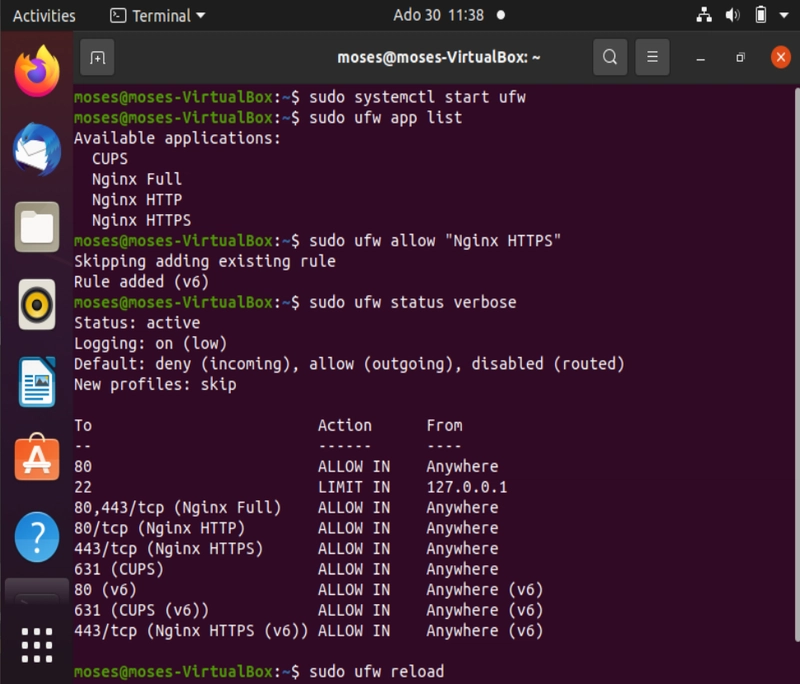Click the 'From' column header
The image size is (800, 684).
444,425
